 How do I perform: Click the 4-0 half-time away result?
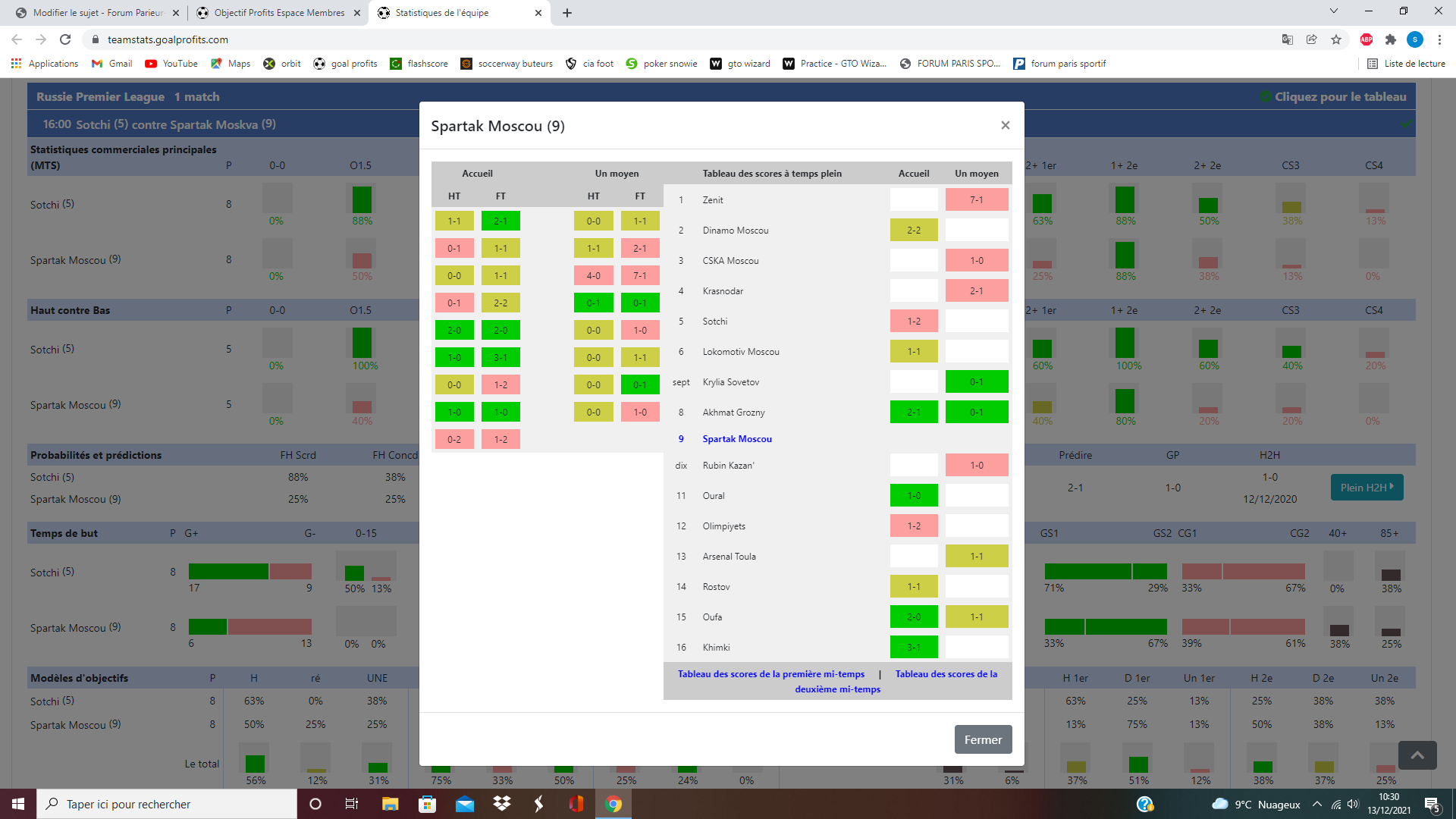(593, 276)
